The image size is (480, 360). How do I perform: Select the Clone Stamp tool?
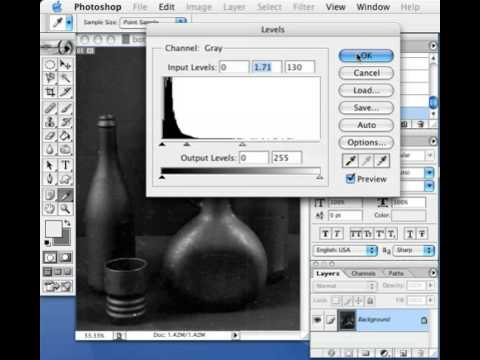click(50, 122)
